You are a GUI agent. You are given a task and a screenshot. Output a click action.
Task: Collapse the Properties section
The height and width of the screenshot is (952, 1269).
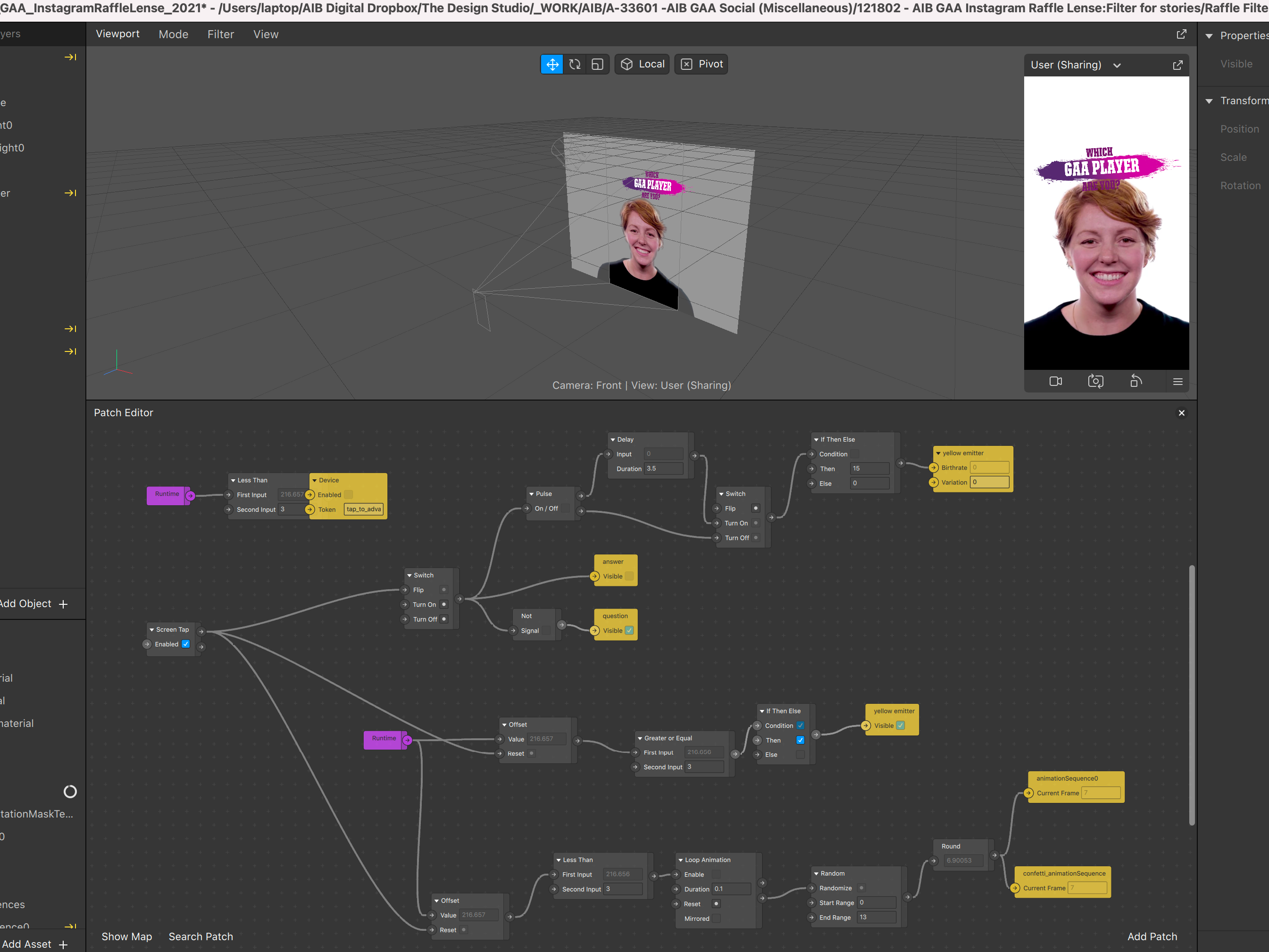[1209, 36]
